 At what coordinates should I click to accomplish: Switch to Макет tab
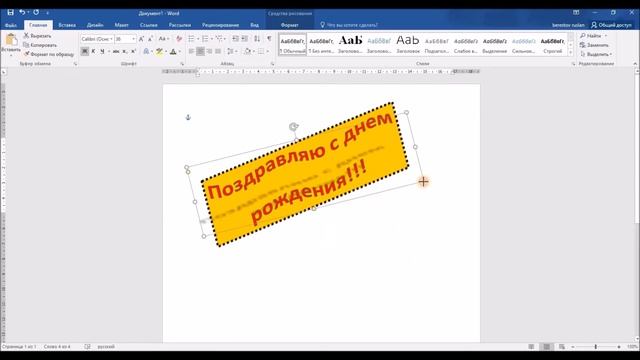tap(121, 25)
